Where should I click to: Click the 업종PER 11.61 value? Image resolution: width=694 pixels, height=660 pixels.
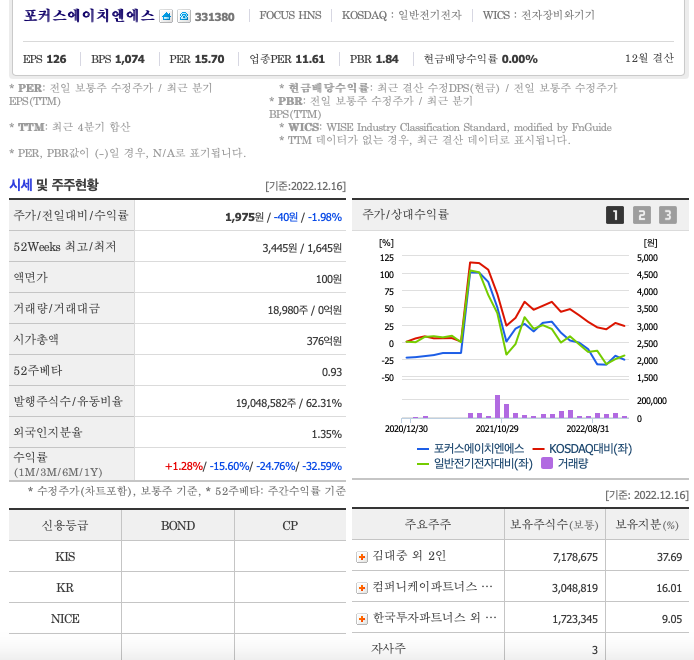tap(287, 59)
